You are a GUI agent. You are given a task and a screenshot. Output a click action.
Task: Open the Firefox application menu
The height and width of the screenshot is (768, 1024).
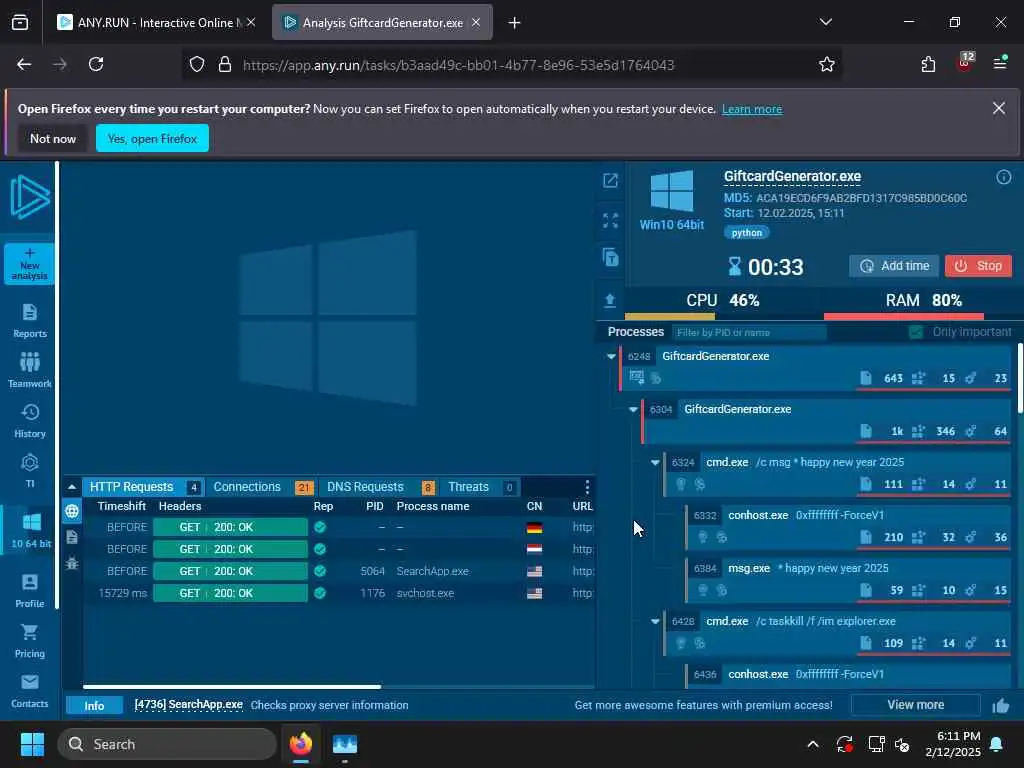[1000, 63]
